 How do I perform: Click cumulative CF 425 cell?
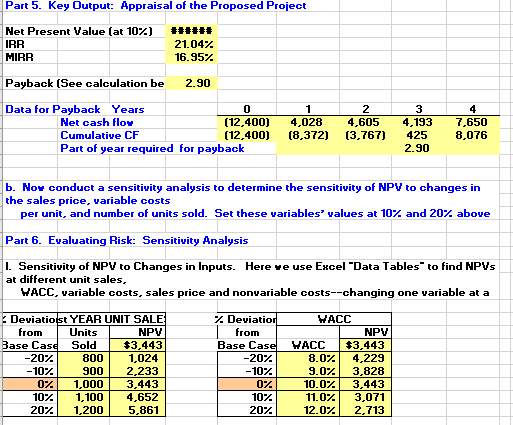pyautogui.click(x=419, y=135)
